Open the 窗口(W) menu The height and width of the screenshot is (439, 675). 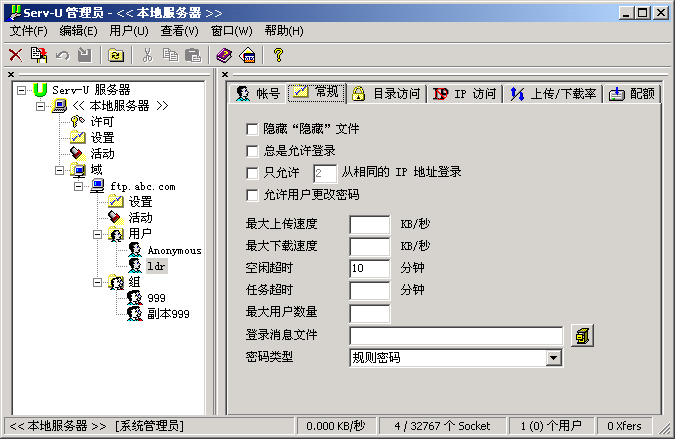232,31
